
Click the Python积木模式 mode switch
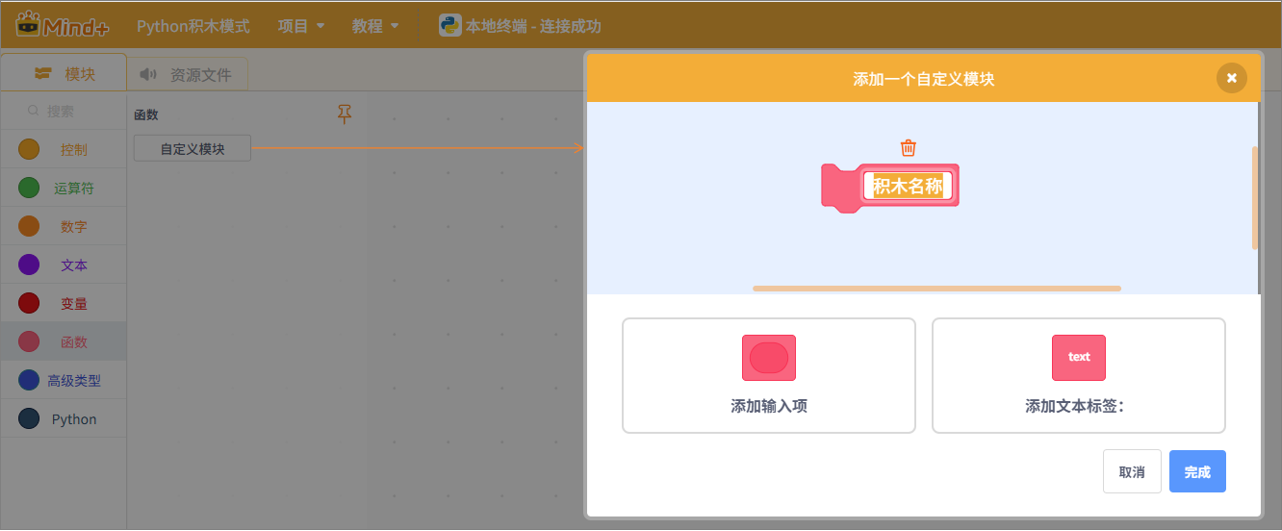(x=193, y=26)
